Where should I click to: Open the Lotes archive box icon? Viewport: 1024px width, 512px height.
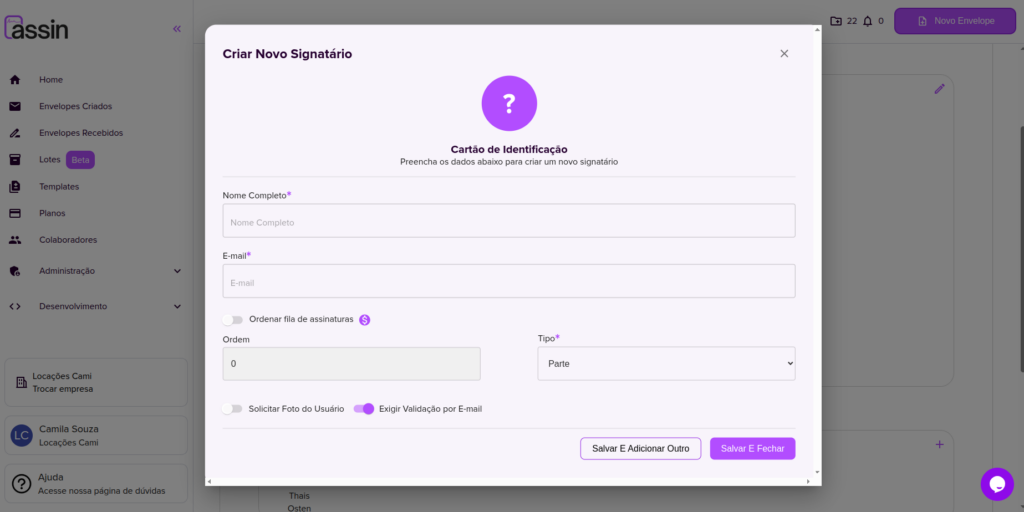(x=14, y=159)
